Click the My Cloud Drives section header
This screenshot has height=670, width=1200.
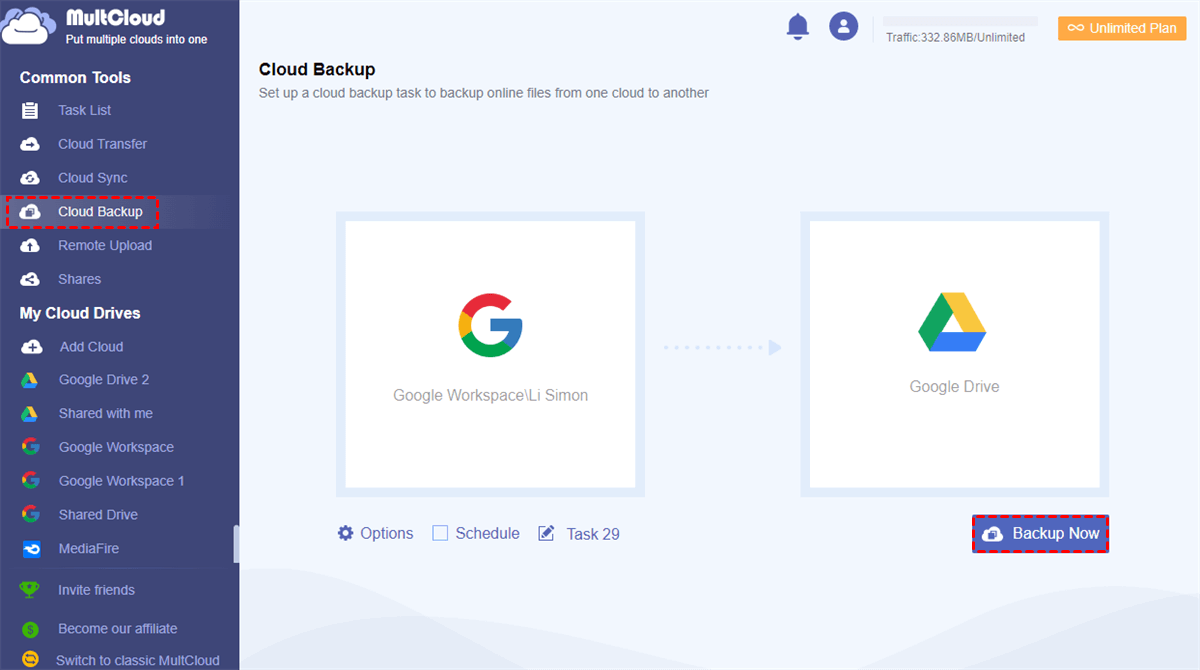click(80, 313)
